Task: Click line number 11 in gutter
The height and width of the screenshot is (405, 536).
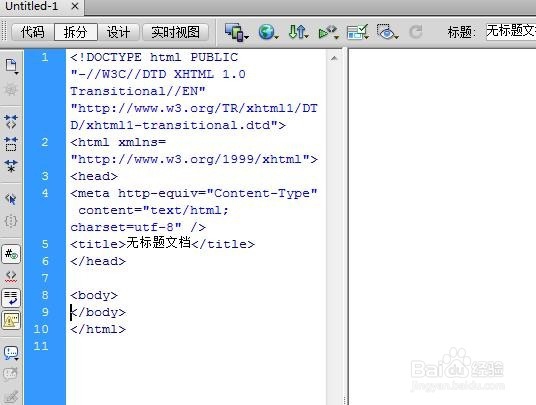Action: click(41, 346)
